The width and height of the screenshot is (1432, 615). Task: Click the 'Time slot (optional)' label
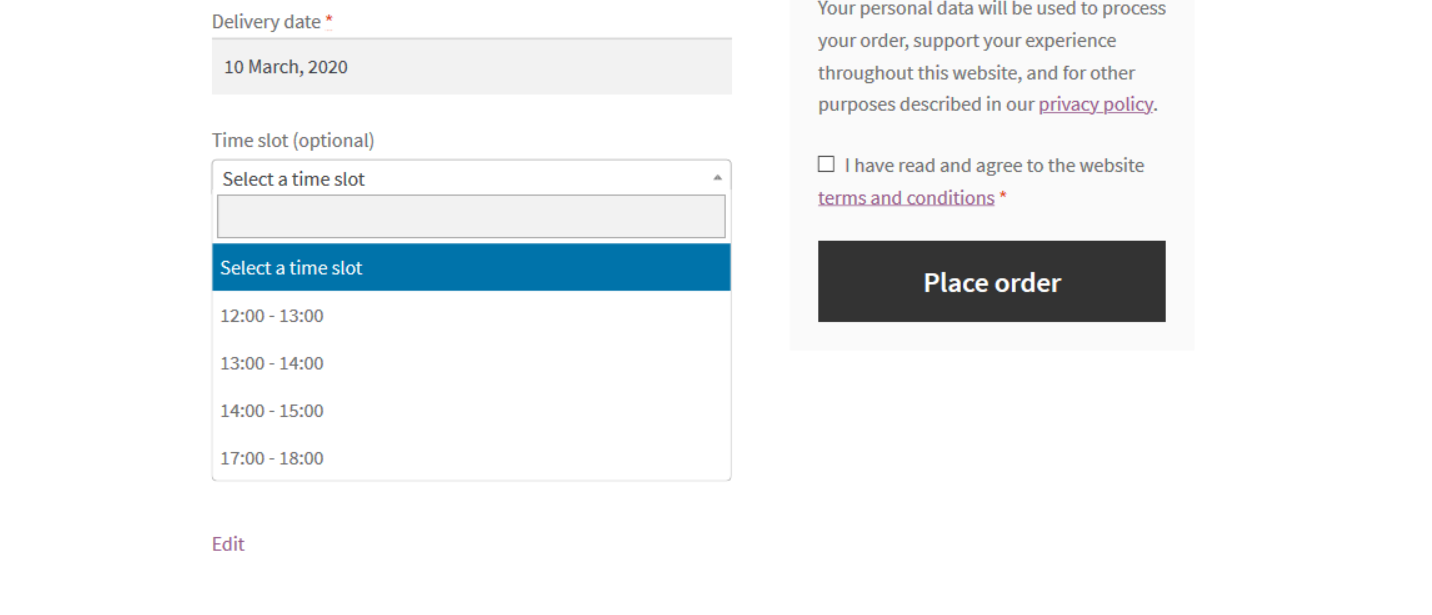pos(293,140)
